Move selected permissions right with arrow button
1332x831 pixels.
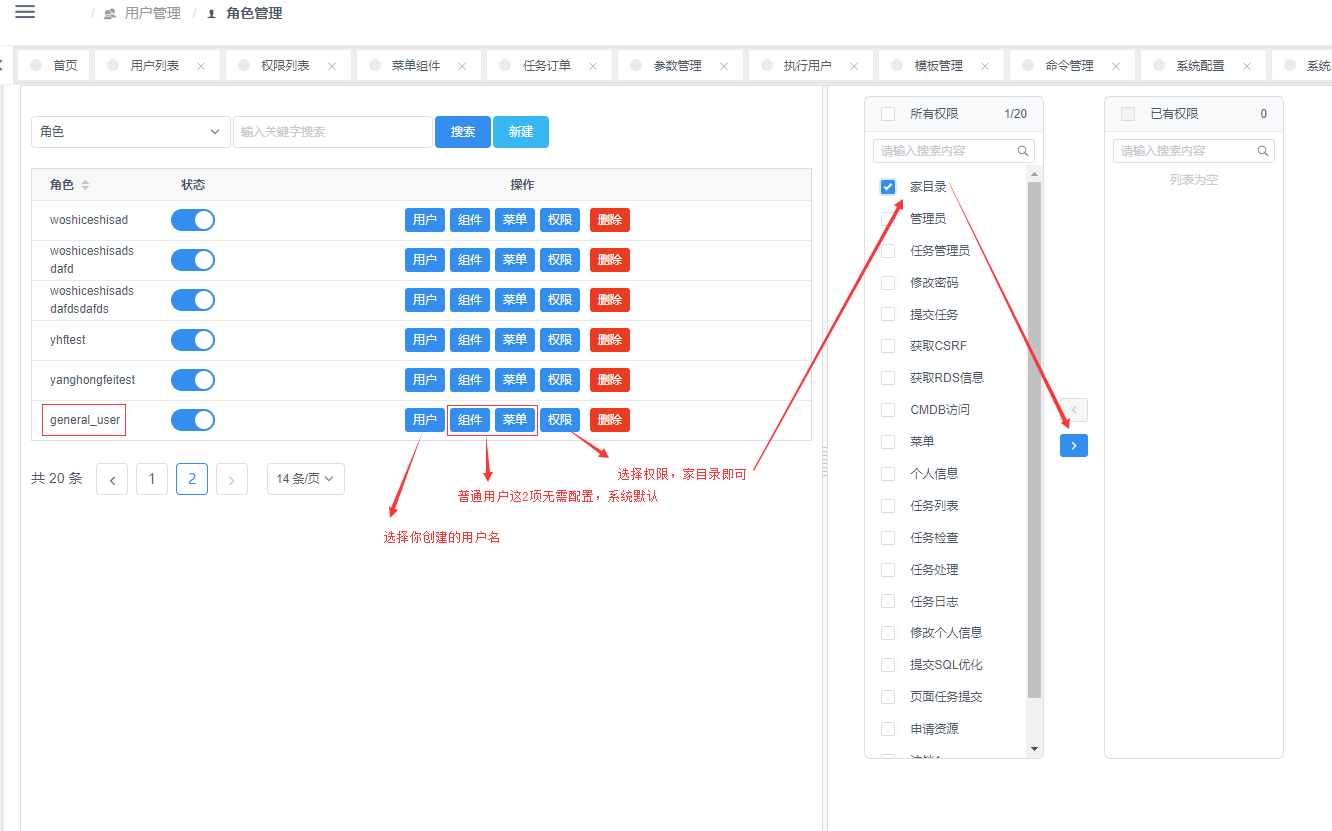(x=1074, y=445)
